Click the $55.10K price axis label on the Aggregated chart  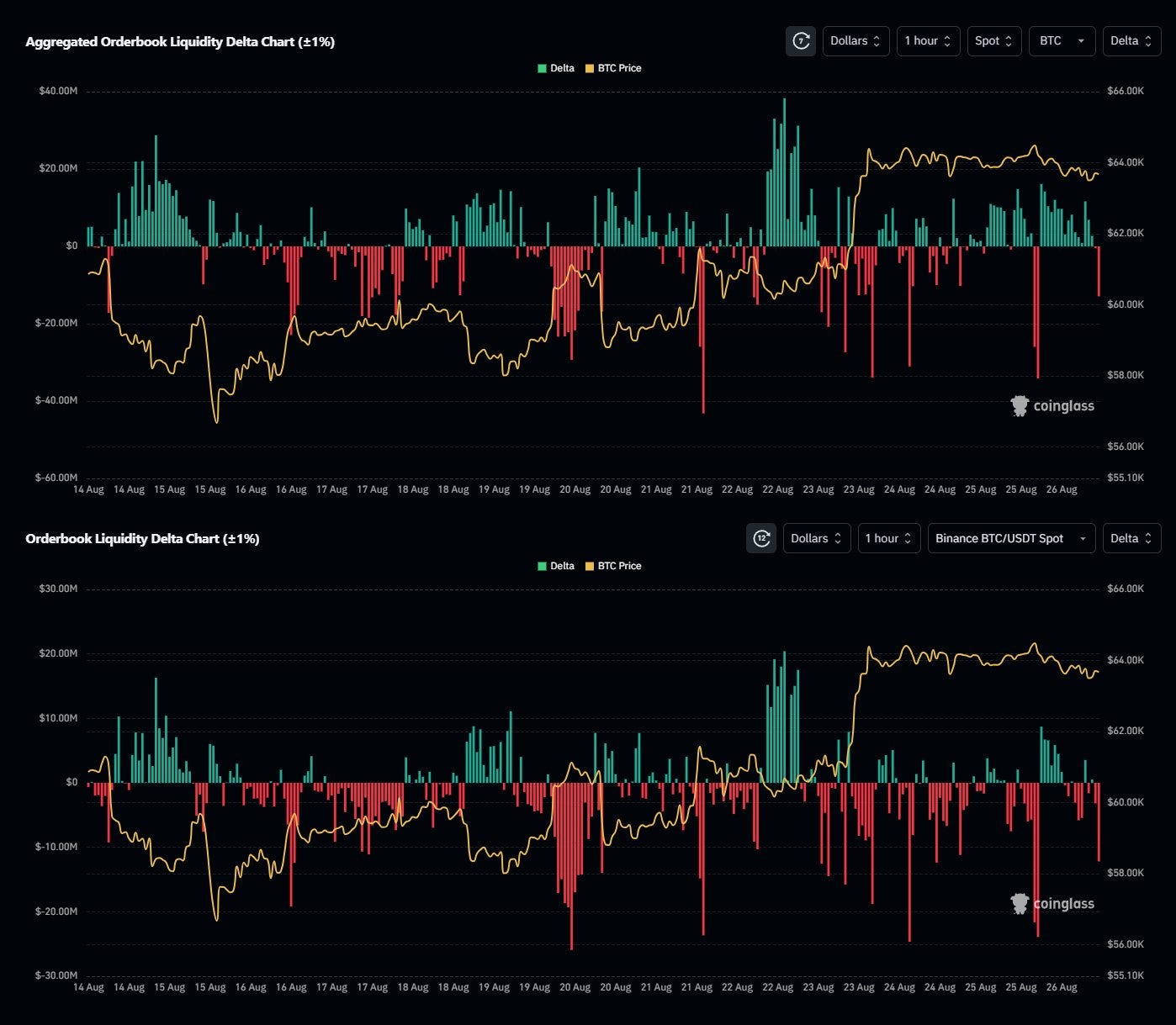pos(1126,478)
